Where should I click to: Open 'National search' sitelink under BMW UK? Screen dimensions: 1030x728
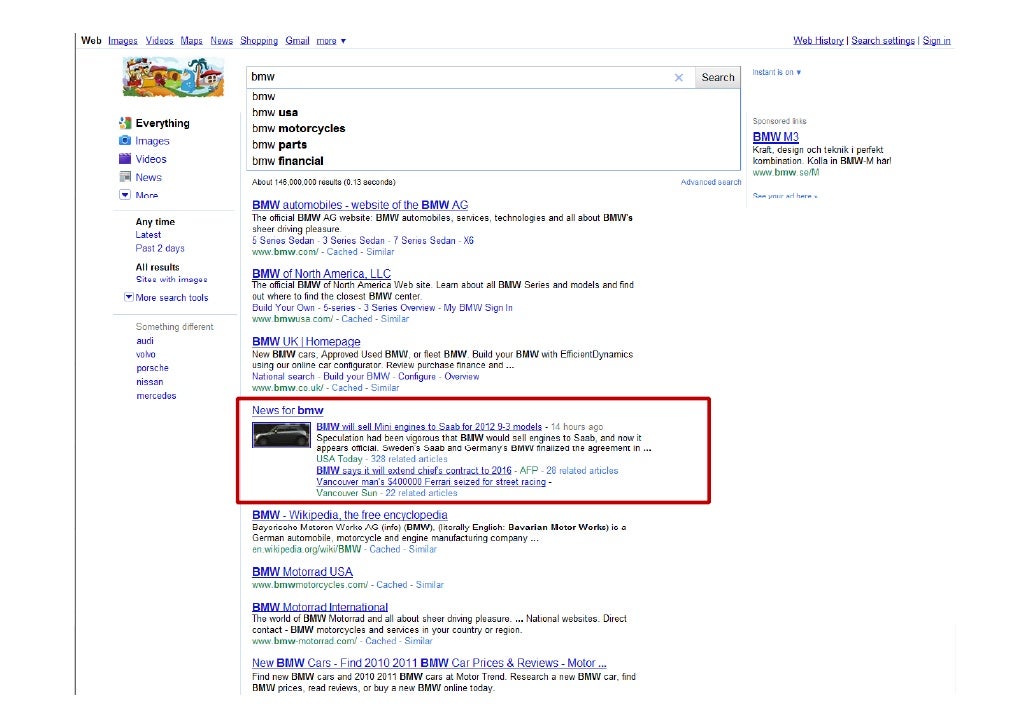click(283, 376)
